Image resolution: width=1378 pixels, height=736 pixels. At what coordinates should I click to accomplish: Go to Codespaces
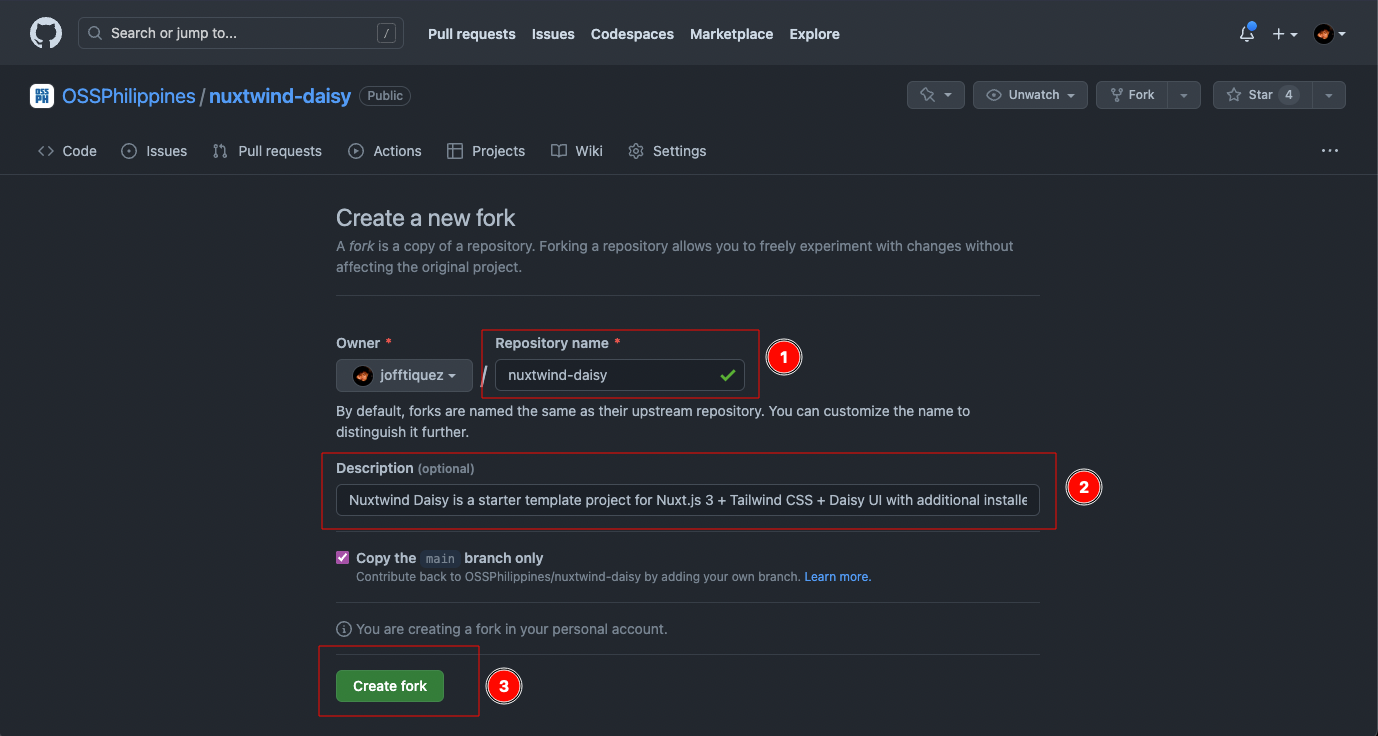632,34
